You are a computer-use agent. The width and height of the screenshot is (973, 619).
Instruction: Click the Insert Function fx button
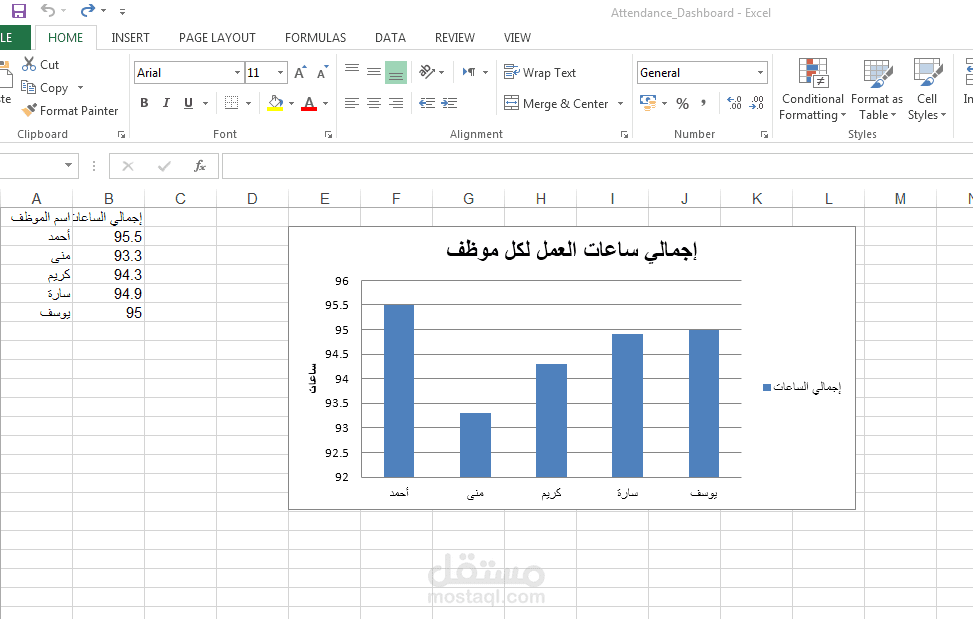[x=200, y=166]
